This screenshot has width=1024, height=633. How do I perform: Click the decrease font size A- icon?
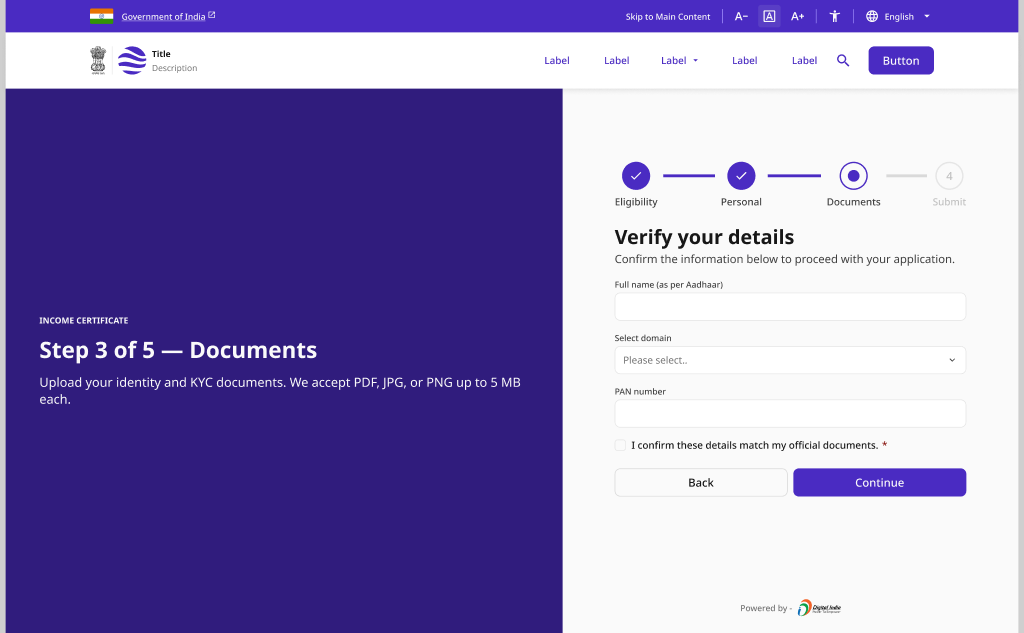click(x=741, y=16)
